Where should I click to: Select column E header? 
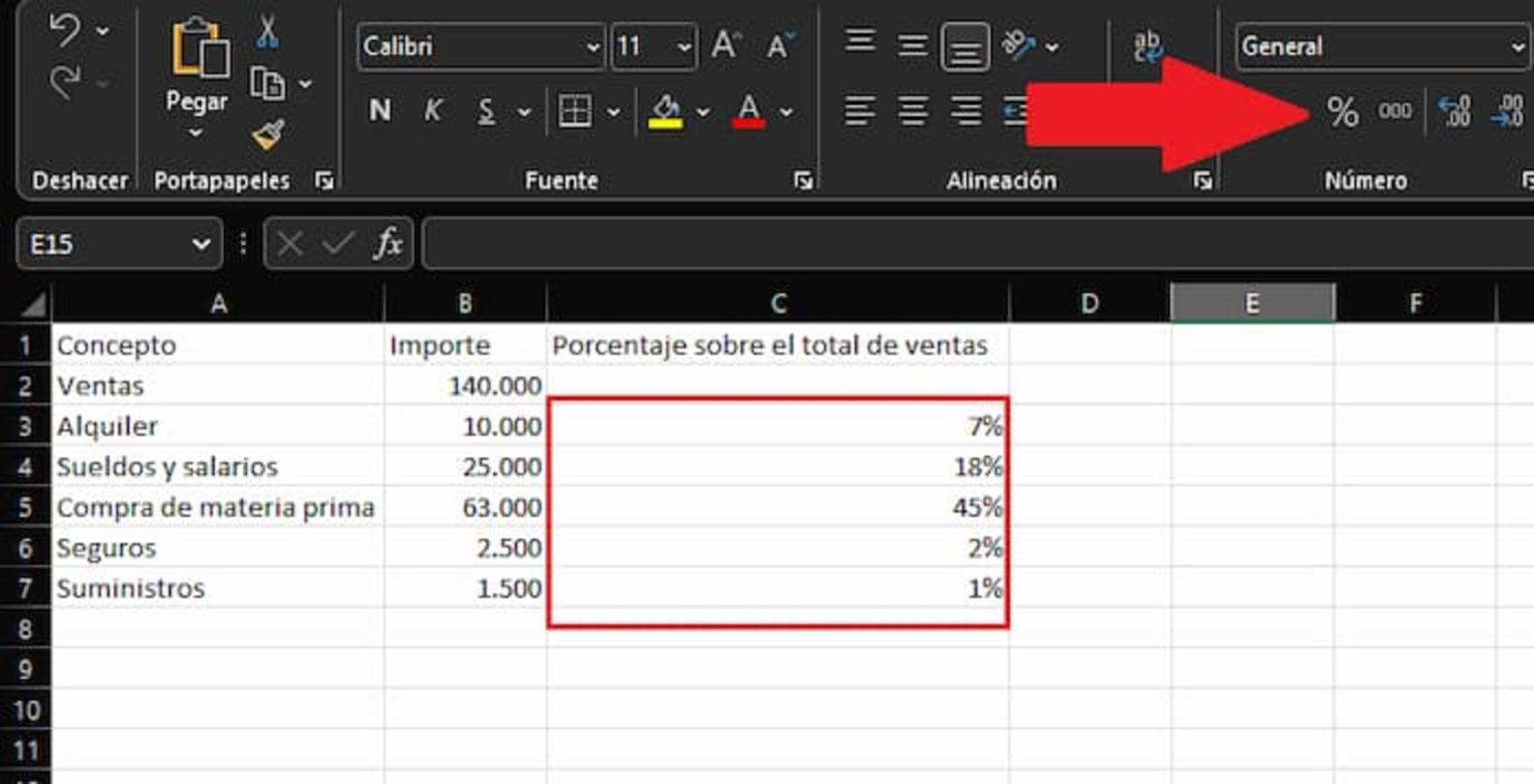pyautogui.click(x=1252, y=304)
